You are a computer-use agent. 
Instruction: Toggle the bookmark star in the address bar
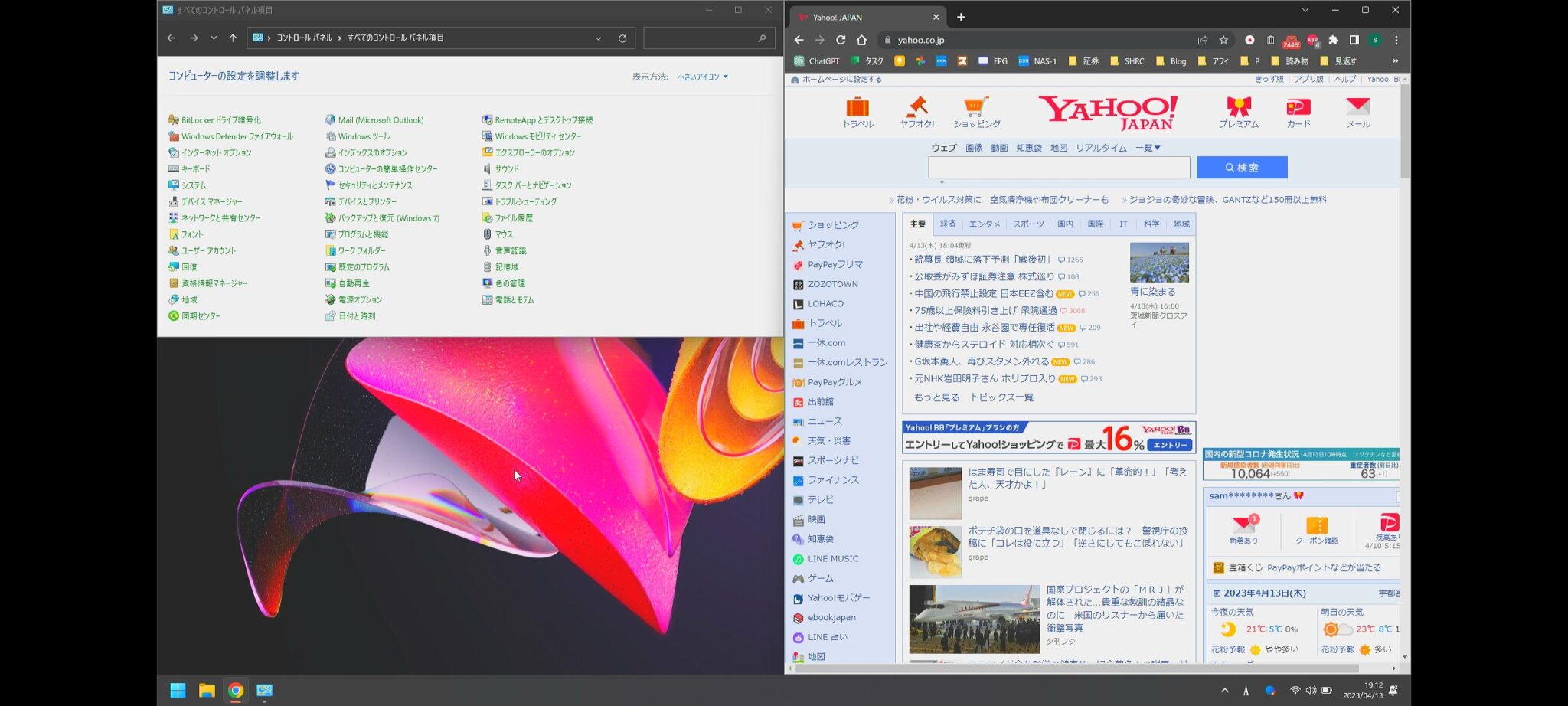[x=1223, y=40]
